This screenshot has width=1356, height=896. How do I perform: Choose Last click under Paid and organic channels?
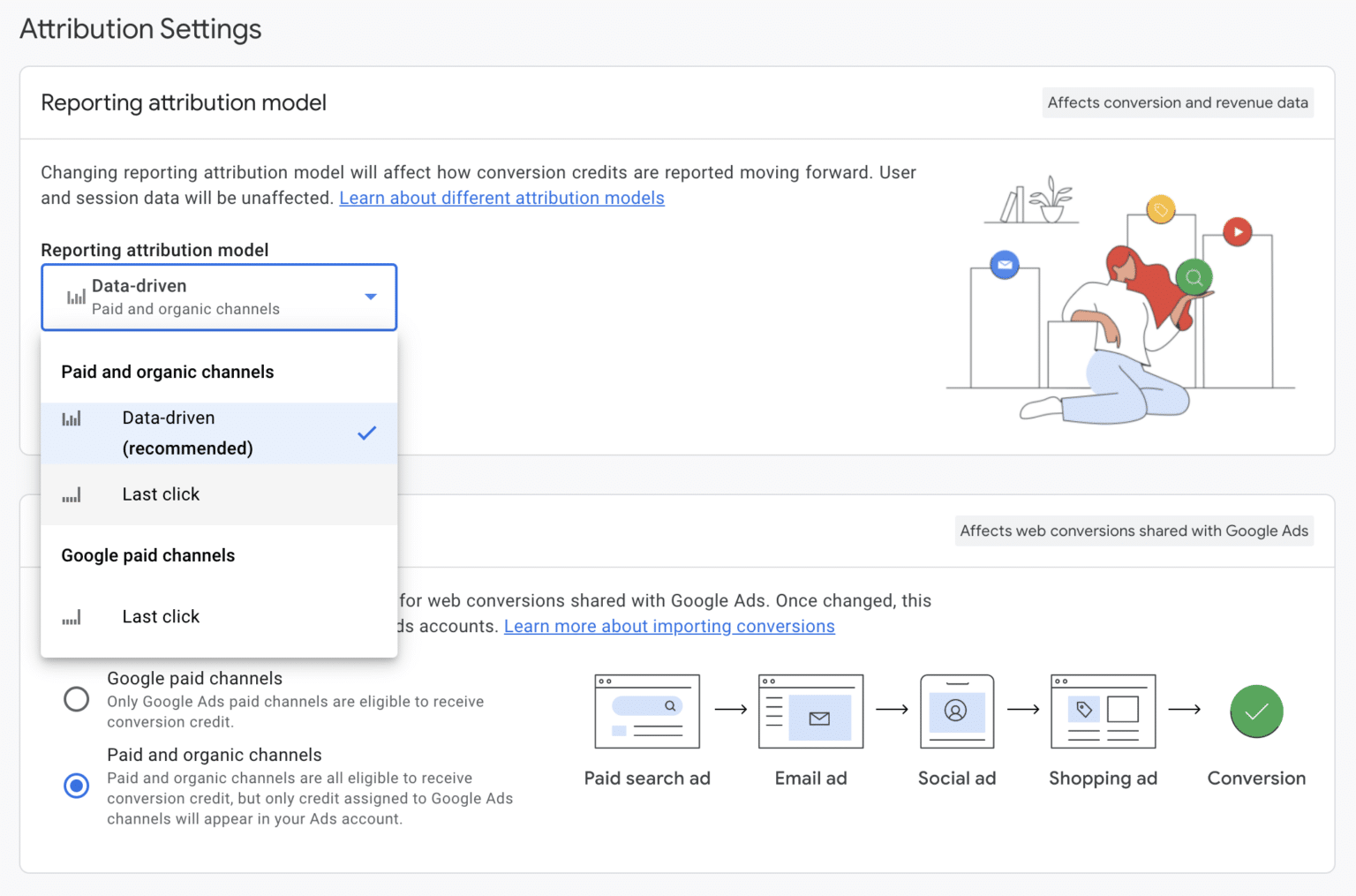pyautogui.click(x=161, y=494)
